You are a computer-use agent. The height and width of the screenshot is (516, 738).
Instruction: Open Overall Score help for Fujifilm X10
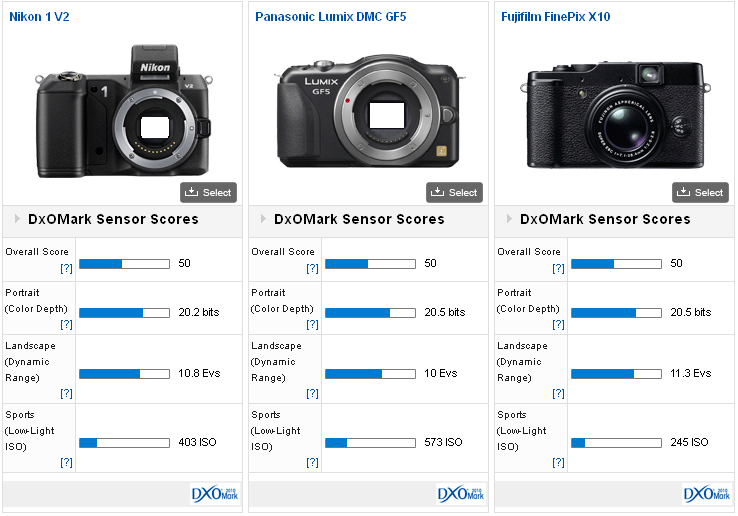coord(558,268)
